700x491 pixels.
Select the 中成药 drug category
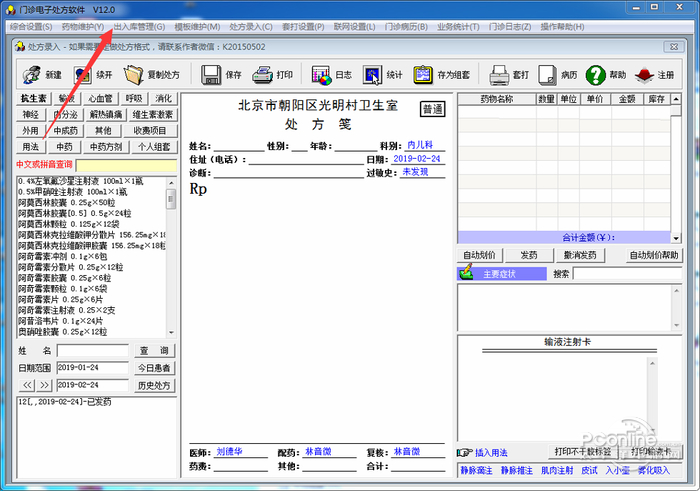(65, 131)
